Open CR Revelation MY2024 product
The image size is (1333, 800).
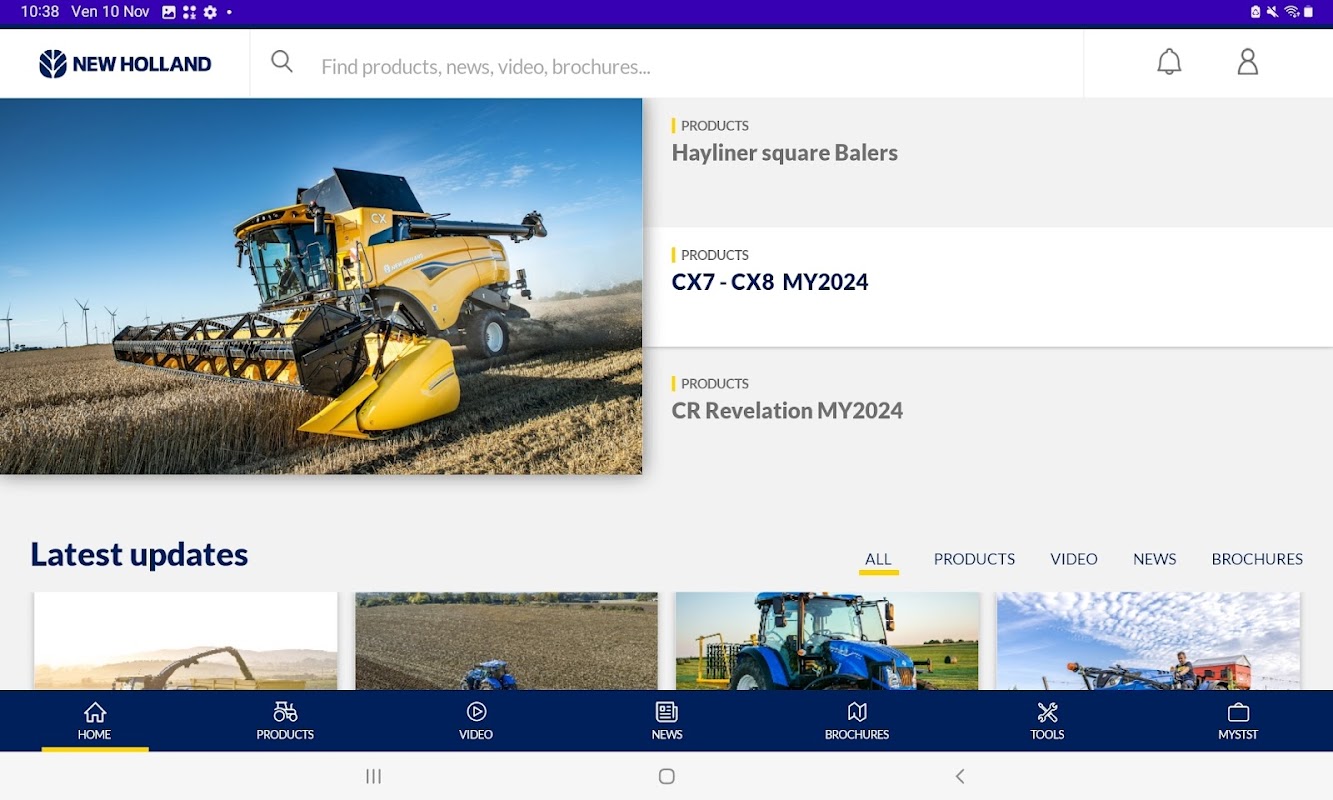tap(988, 411)
